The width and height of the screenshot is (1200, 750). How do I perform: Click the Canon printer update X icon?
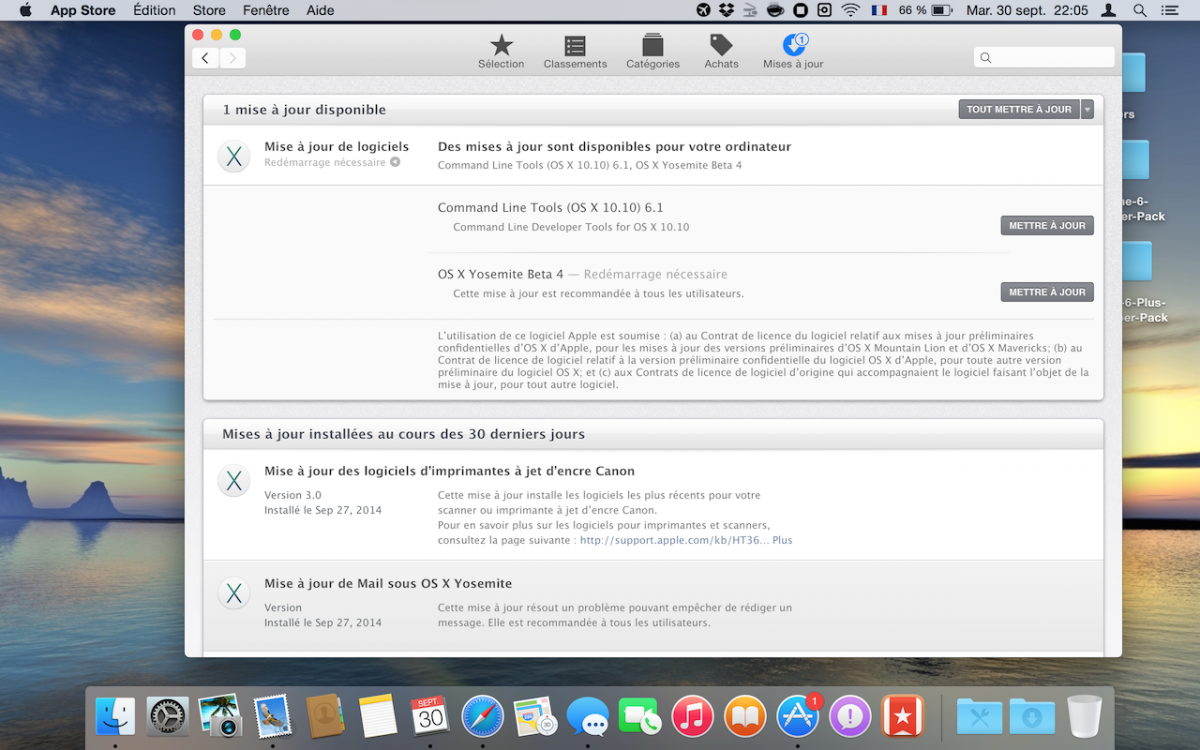tap(233, 481)
